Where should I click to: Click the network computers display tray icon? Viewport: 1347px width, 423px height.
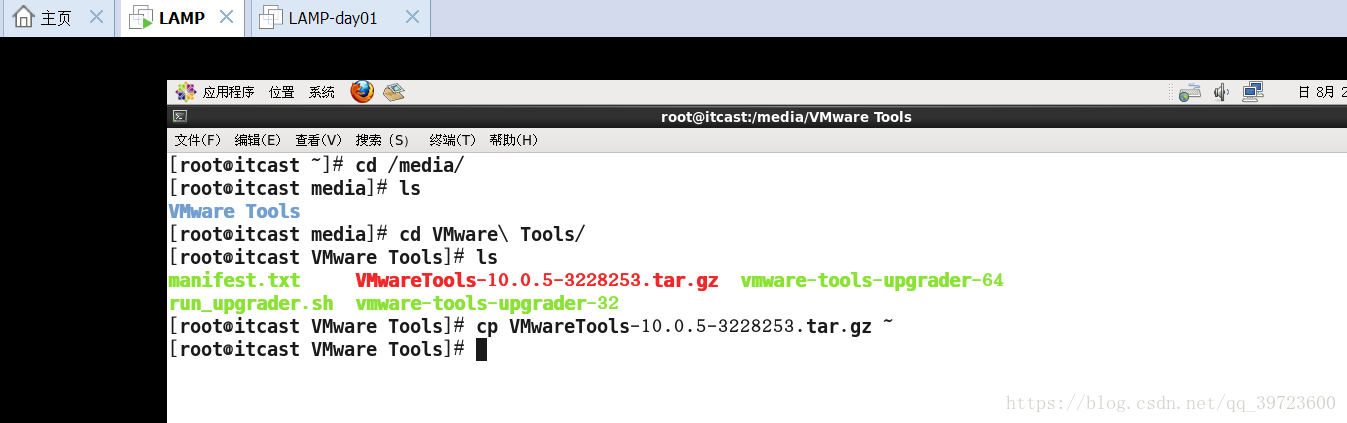[x=1253, y=92]
